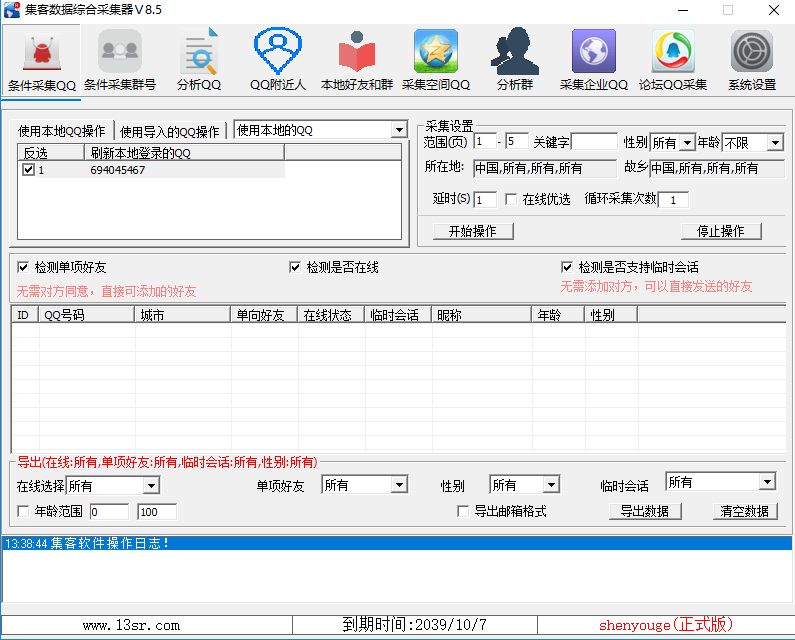Sort by 城市 column header
The width and height of the screenshot is (795, 640).
183,315
